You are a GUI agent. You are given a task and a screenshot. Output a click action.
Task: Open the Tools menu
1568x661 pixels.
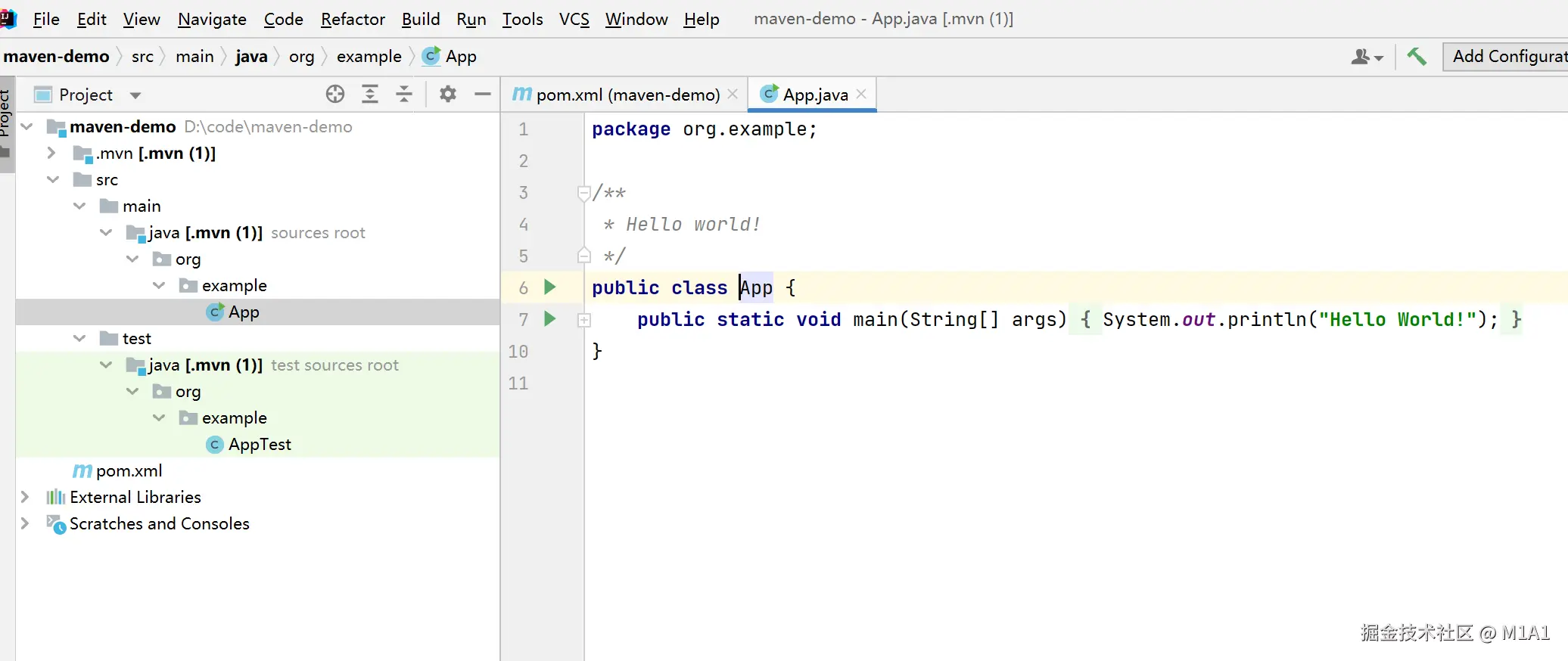pos(523,19)
